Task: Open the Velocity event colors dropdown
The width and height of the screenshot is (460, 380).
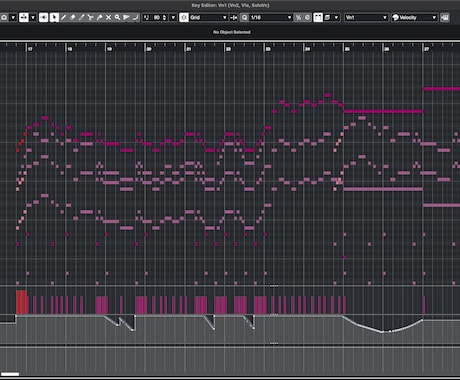Action: point(414,17)
